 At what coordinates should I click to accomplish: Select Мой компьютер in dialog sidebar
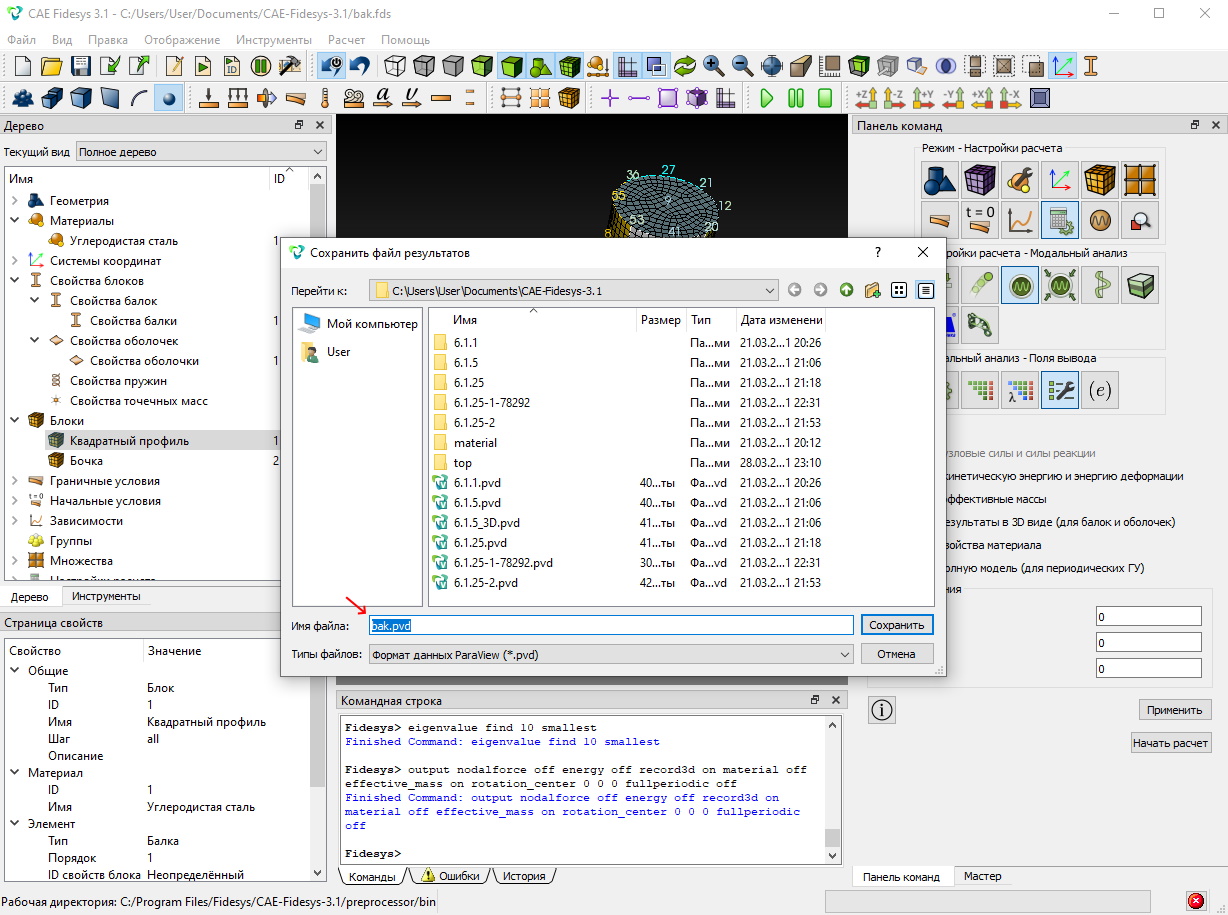click(358, 324)
